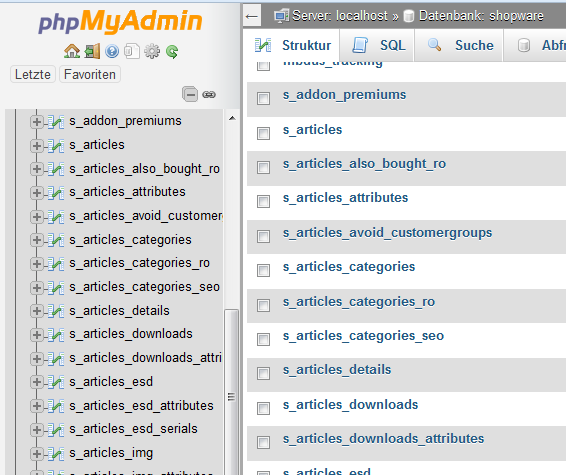
Task: Check the s_articles_avoid_customergroups row checkbox
Action: (x=263, y=236)
